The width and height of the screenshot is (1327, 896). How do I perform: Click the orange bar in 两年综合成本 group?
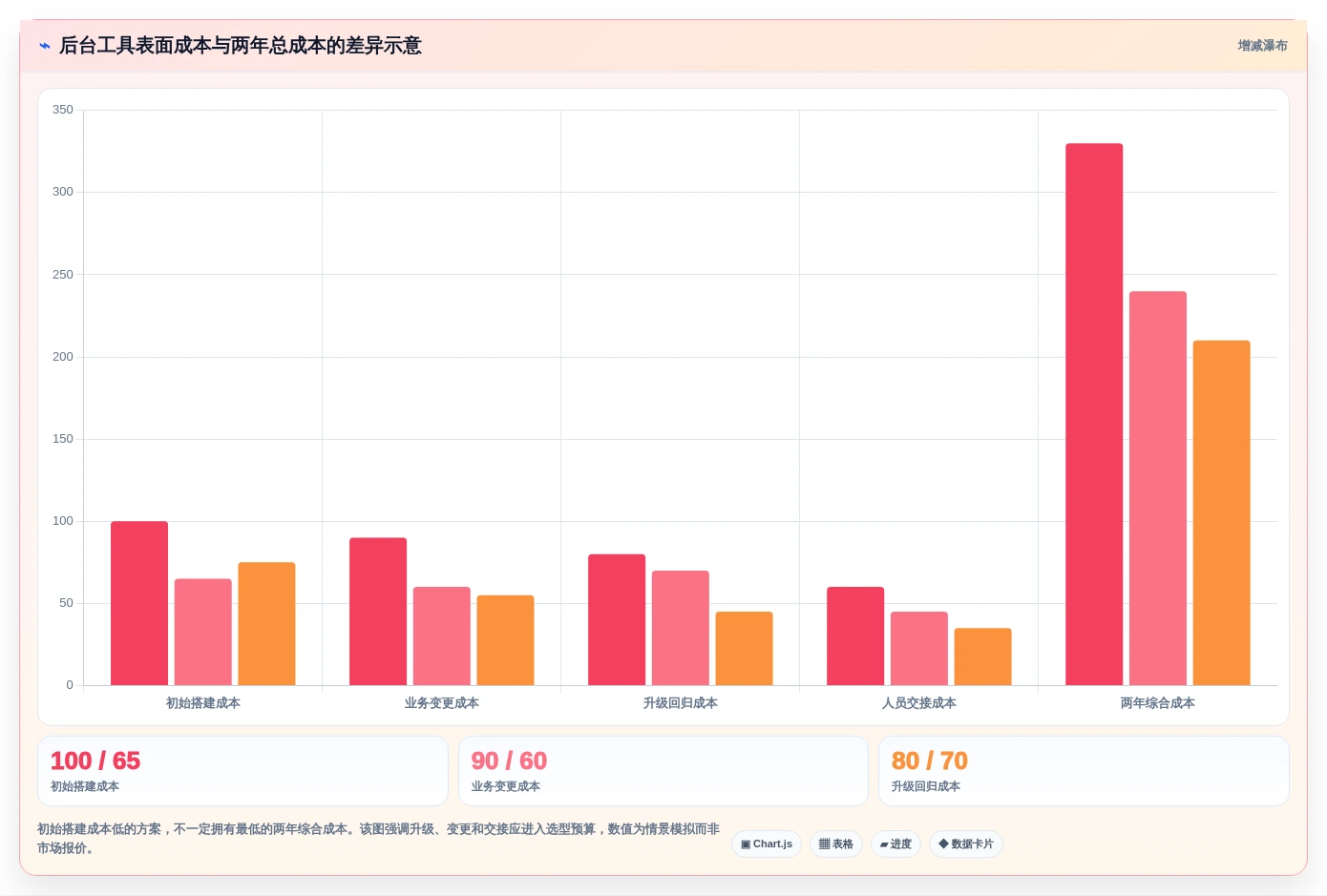(1221, 512)
